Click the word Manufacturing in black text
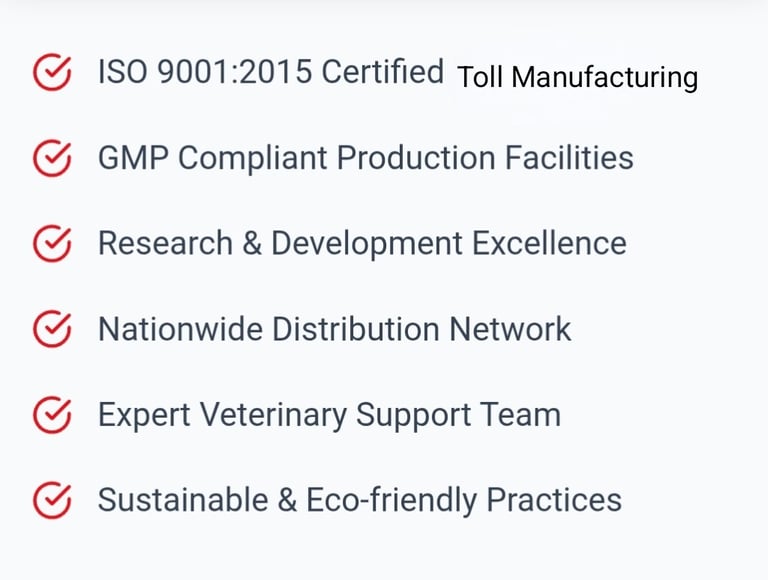Image resolution: width=768 pixels, height=580 pixels. 605,77
